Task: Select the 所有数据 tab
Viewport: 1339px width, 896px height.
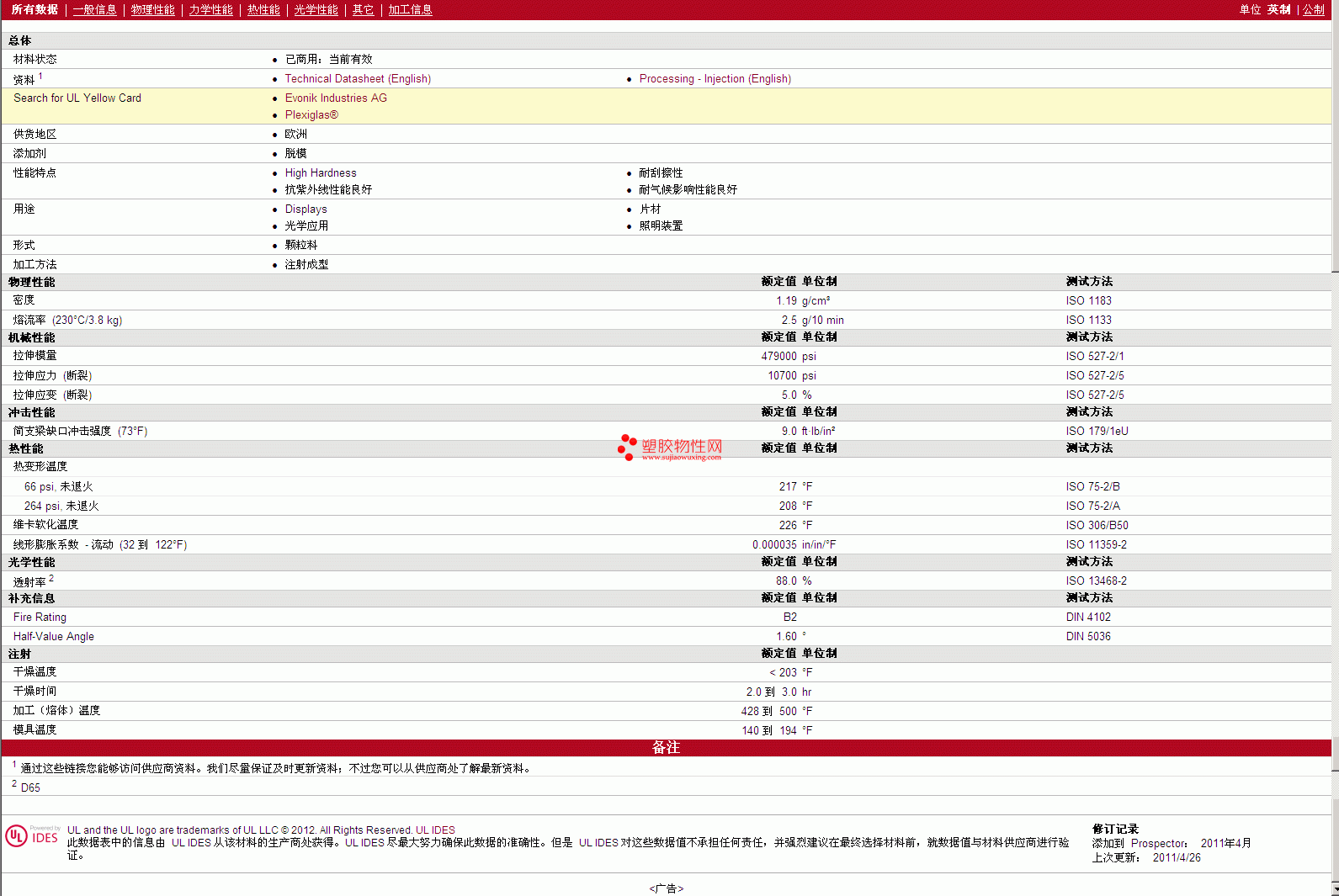Action: coord(35,9)
